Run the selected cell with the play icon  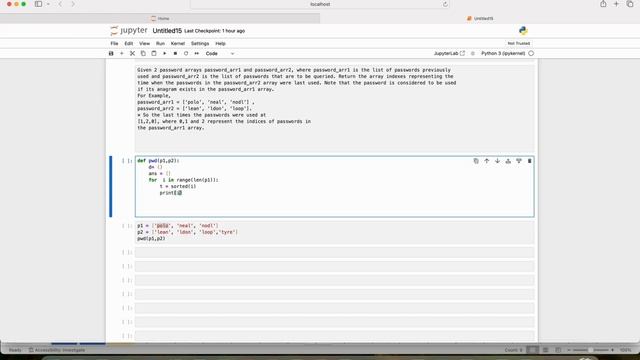pyautogui.click(x=164, y=53)
